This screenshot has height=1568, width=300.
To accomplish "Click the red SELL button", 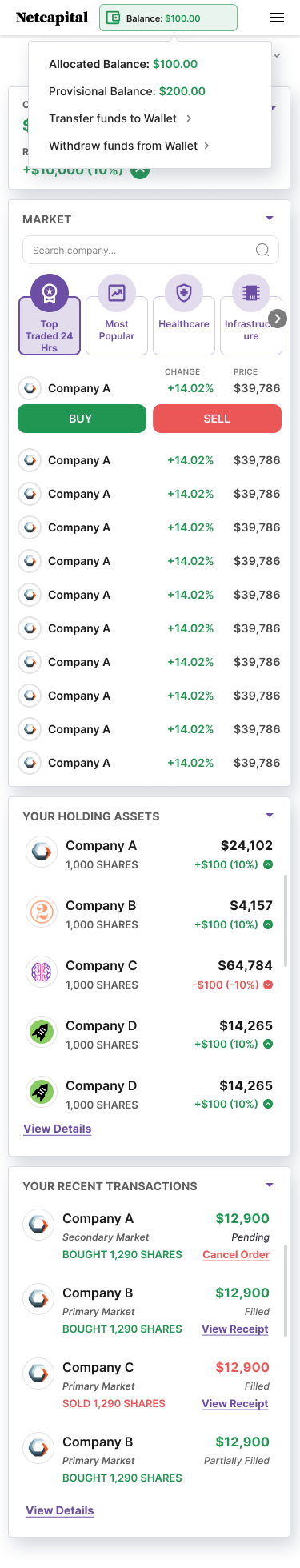I will pos(217,419).
